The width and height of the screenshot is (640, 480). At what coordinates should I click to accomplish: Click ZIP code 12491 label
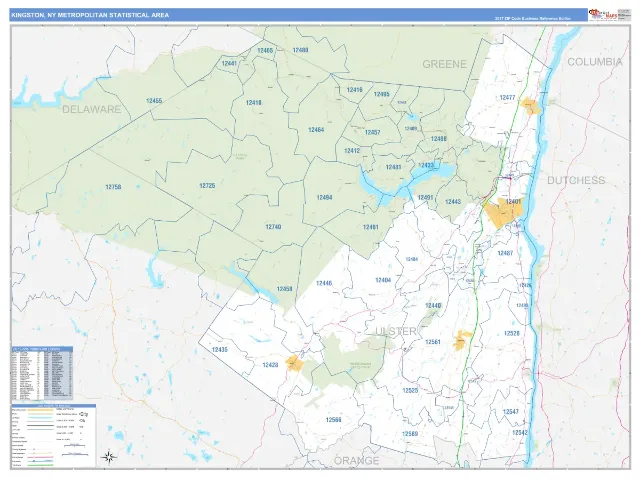click(x=425, y=198)
